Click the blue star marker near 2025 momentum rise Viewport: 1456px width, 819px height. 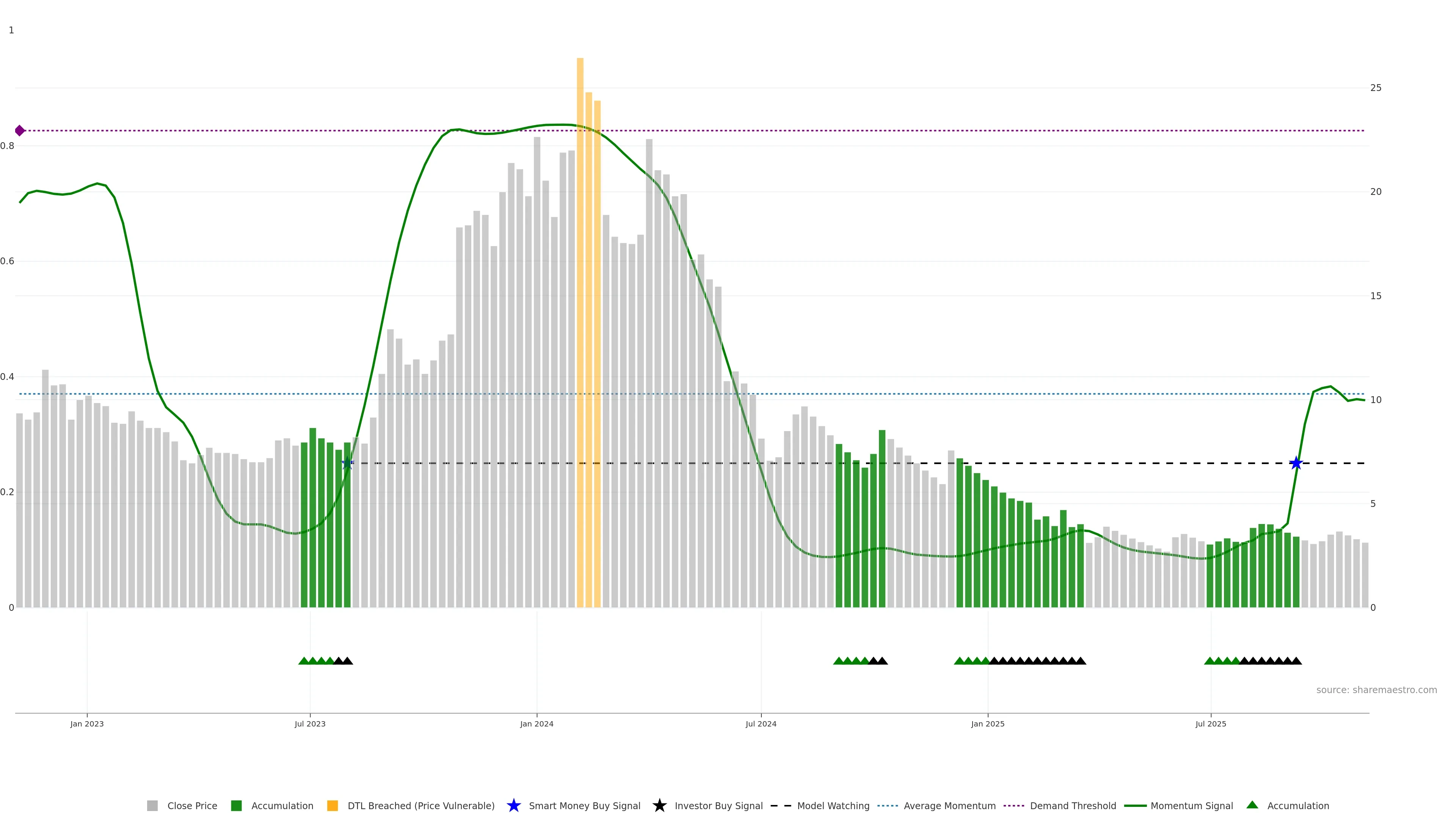pos(1296,463)
